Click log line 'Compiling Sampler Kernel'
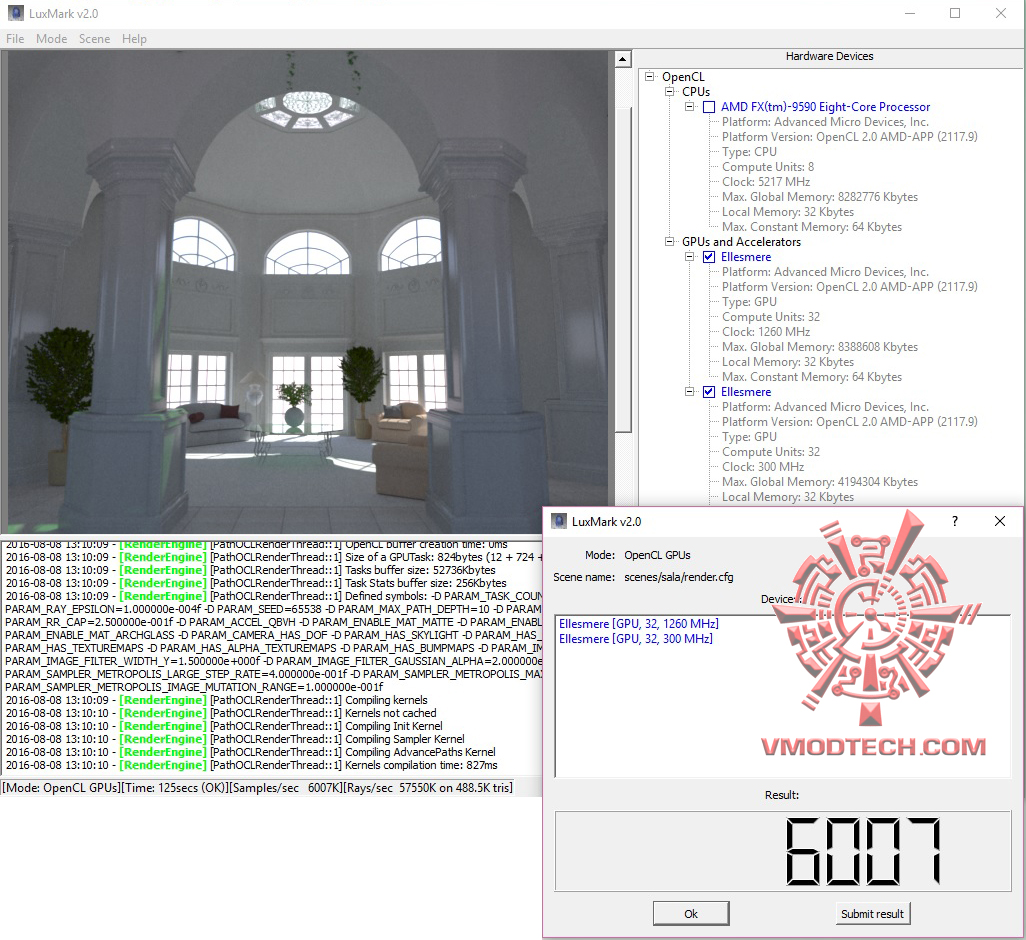The height and width of the screenshot is (940, 1026). (x=236, y=739)
